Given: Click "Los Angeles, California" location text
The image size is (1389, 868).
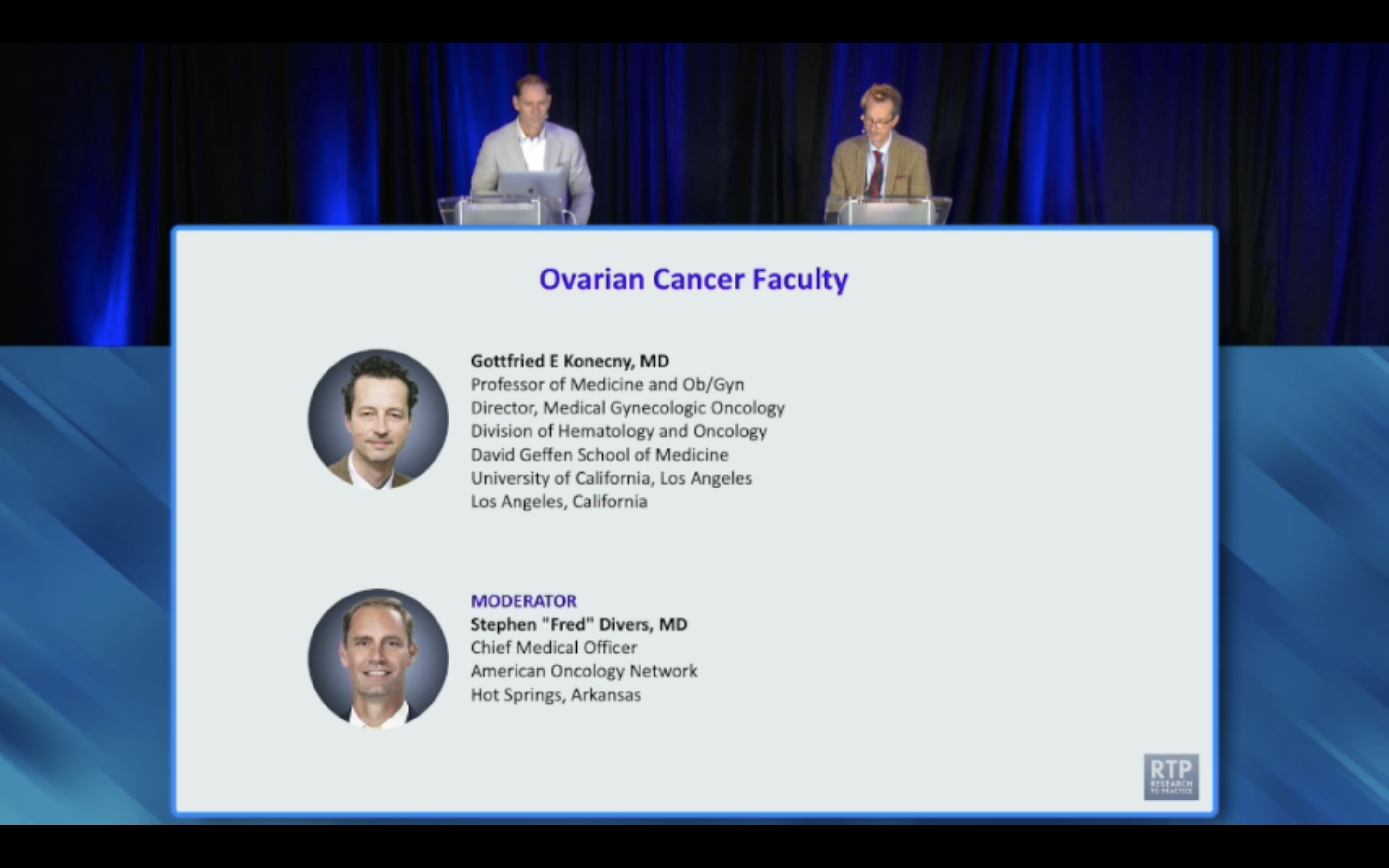Looking at the screenshot, I should pyautogui.click(x=559, y=502).
